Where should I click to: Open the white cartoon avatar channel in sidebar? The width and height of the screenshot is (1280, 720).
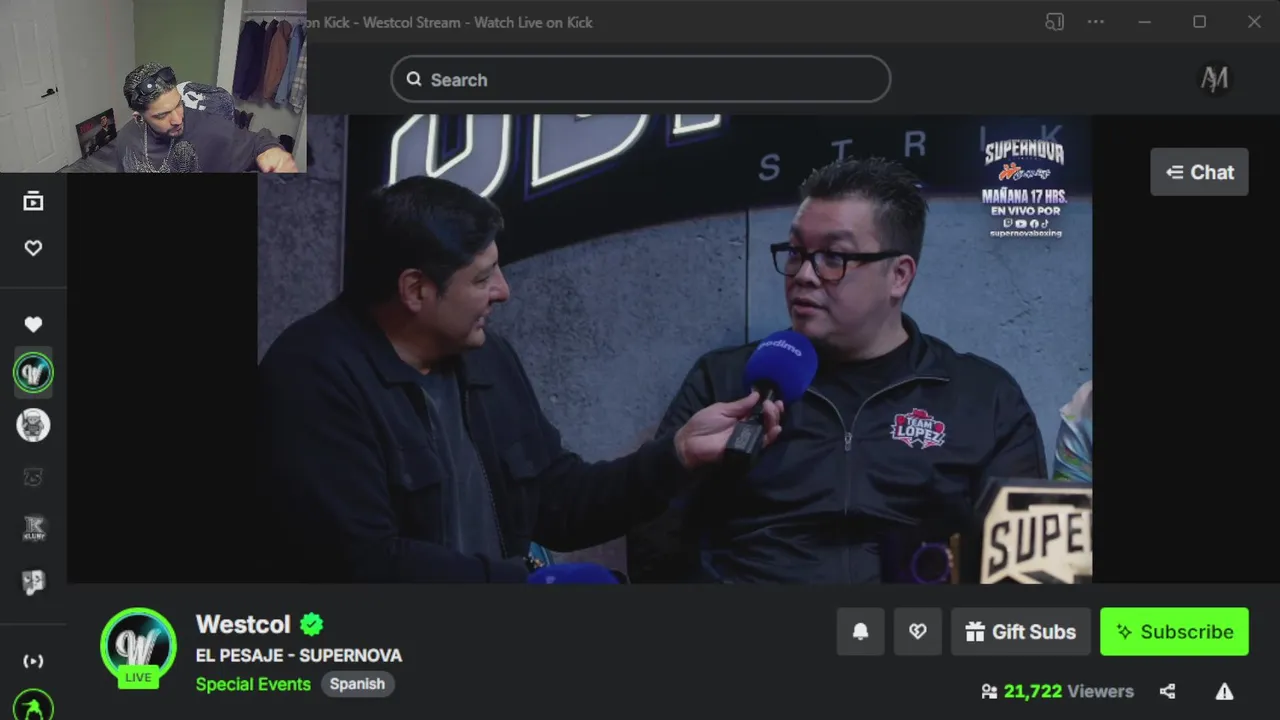(x=33, y=425)
